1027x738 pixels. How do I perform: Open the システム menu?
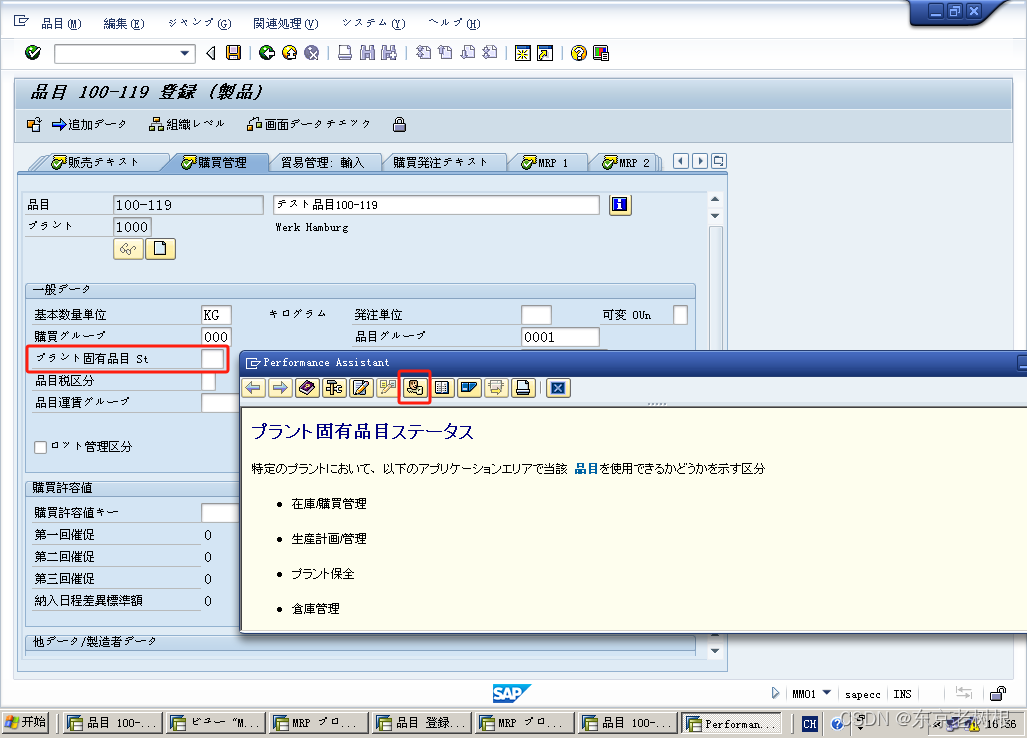click(373, 24)
